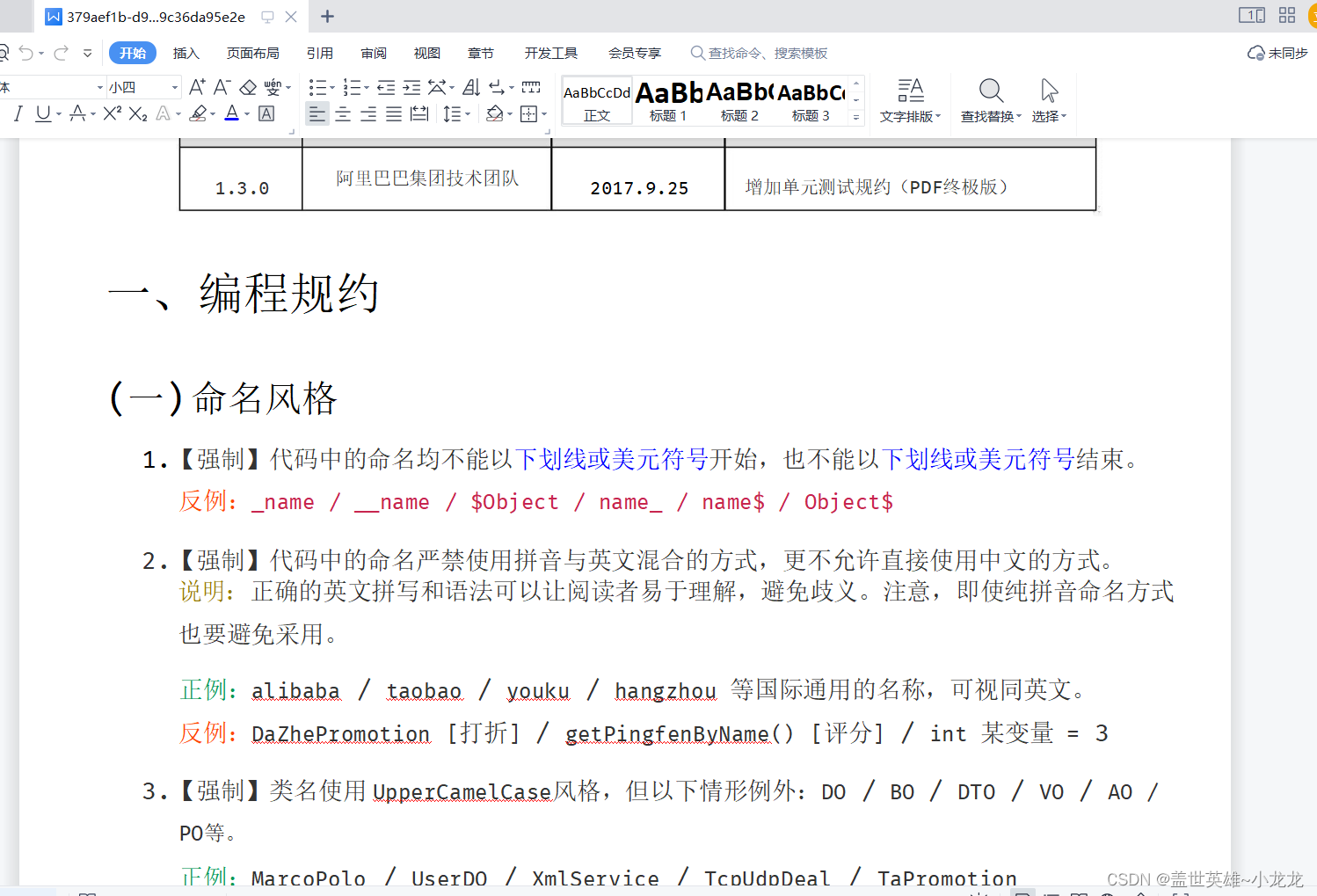The image size is (1317, 896).
Task: Open a new document tab with the plus button
Action: coord(327,16)
